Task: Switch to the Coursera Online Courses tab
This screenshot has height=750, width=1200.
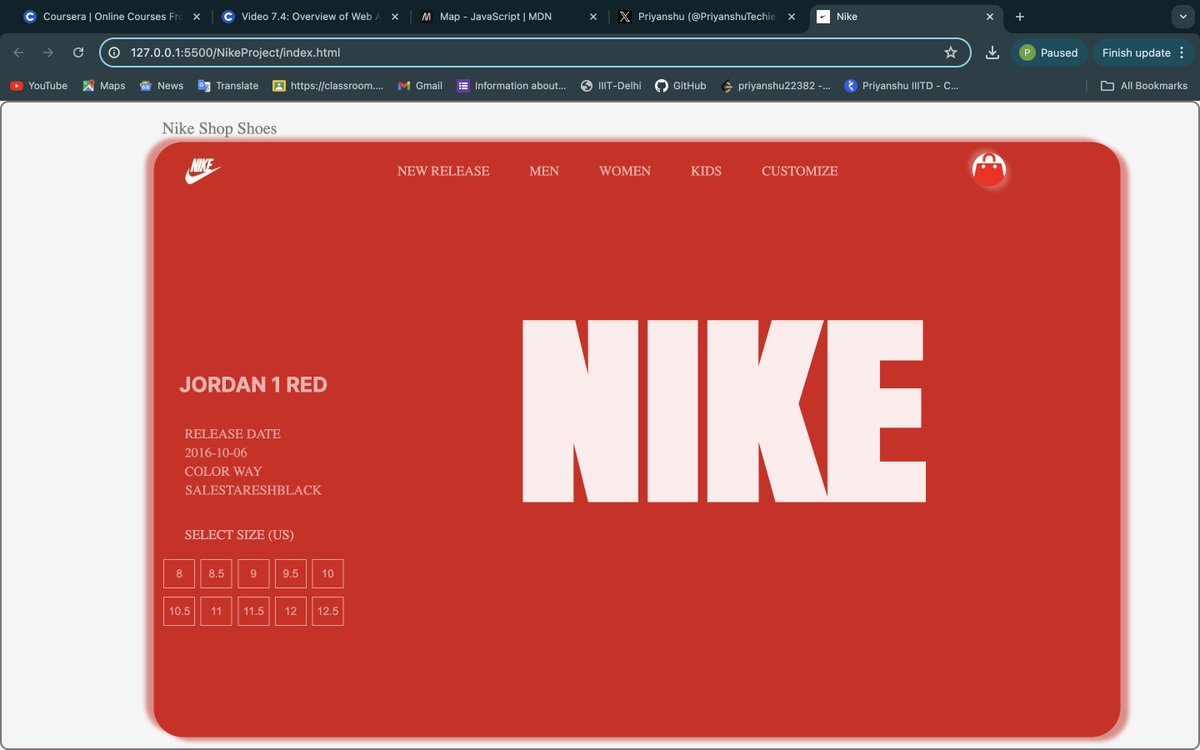Action: tap(110, 17)
